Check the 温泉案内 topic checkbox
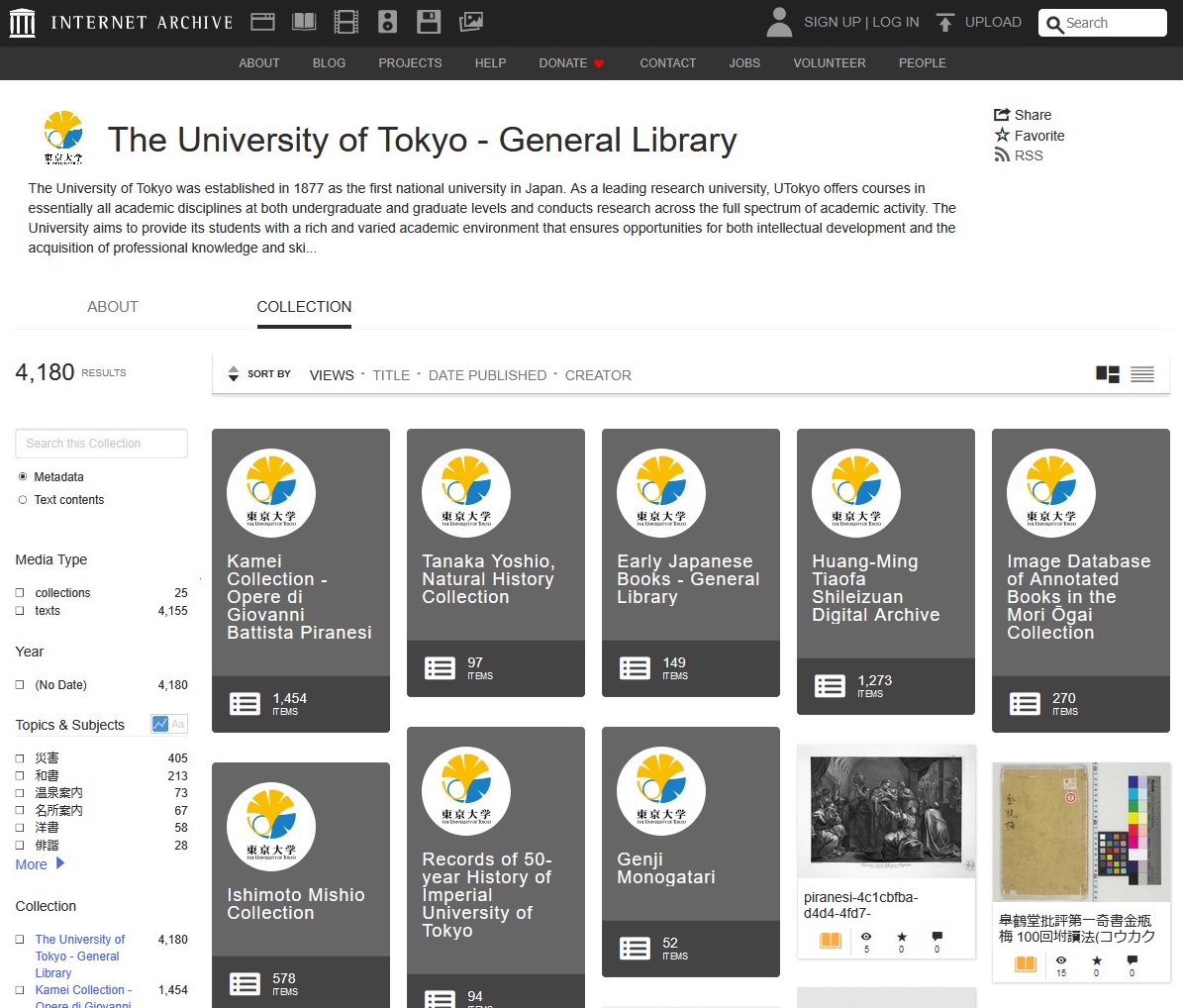The image size is (1183, 1008). (x=20, y=793)
